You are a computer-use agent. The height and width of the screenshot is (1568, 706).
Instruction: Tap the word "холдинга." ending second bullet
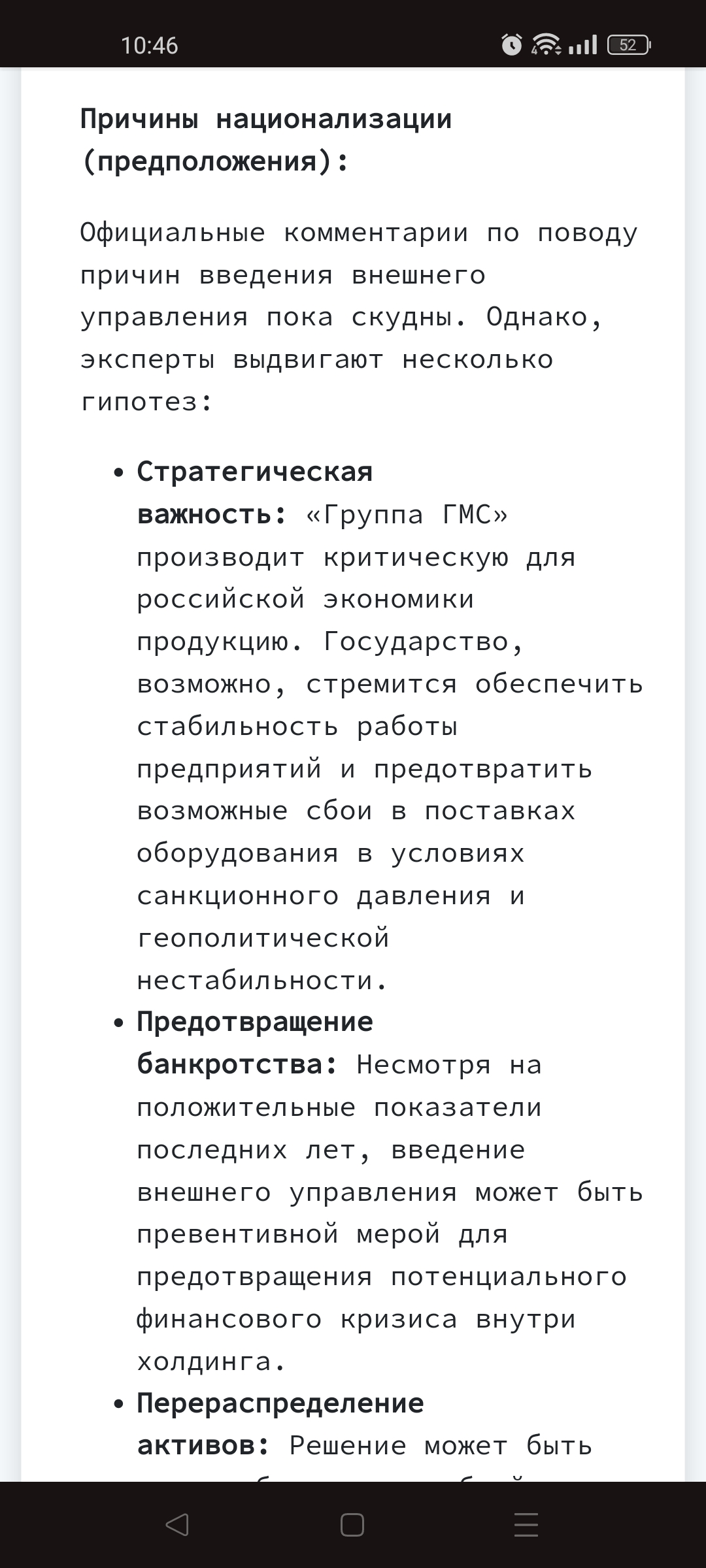[211, 1362]
